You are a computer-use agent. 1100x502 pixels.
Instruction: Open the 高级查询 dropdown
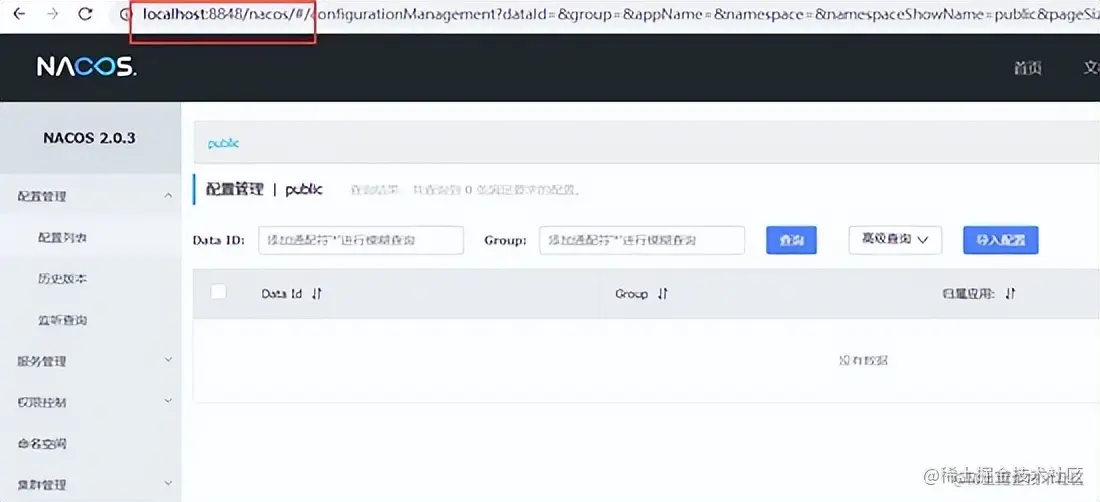[x=895, y=240]
